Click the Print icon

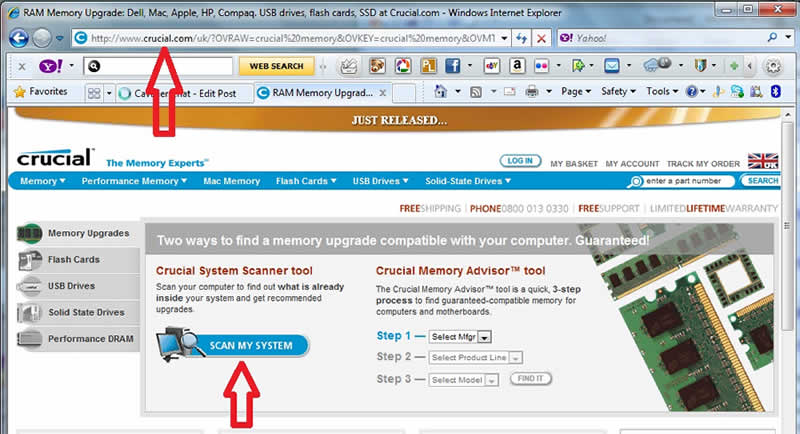point(532,92)
